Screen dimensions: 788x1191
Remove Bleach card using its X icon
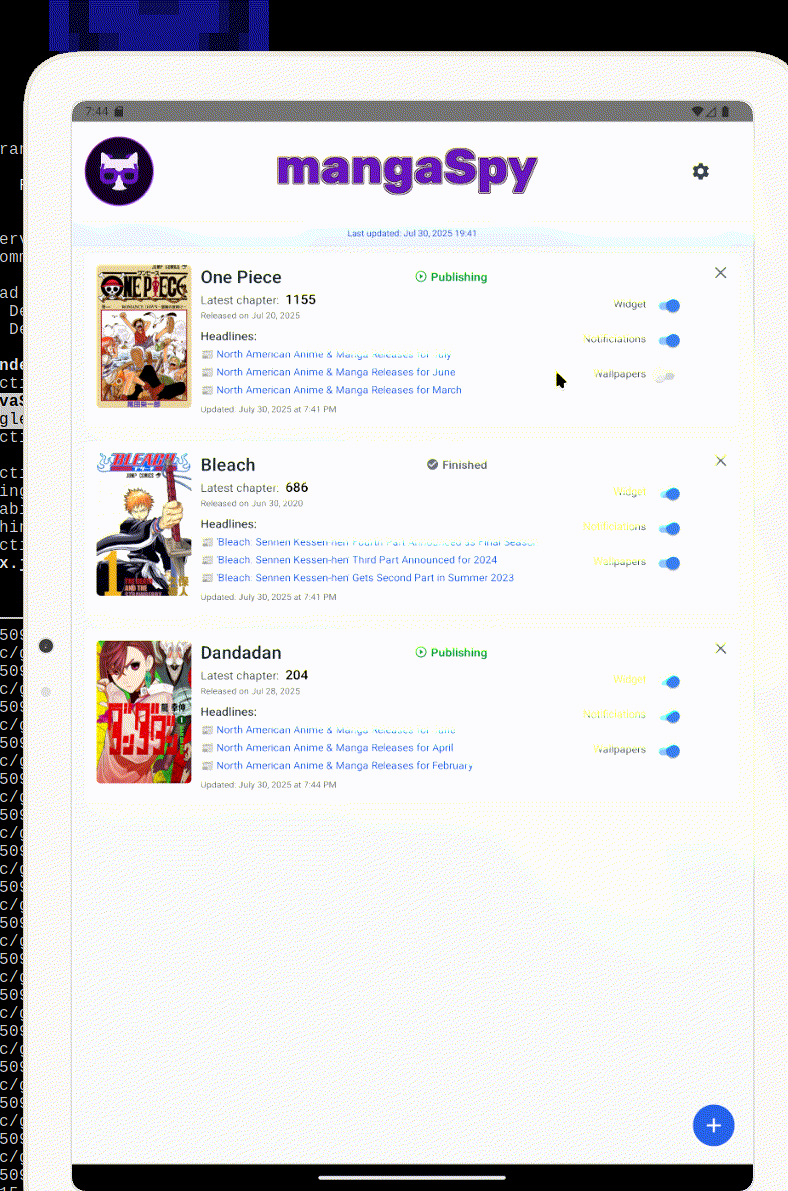coord(720,461)
